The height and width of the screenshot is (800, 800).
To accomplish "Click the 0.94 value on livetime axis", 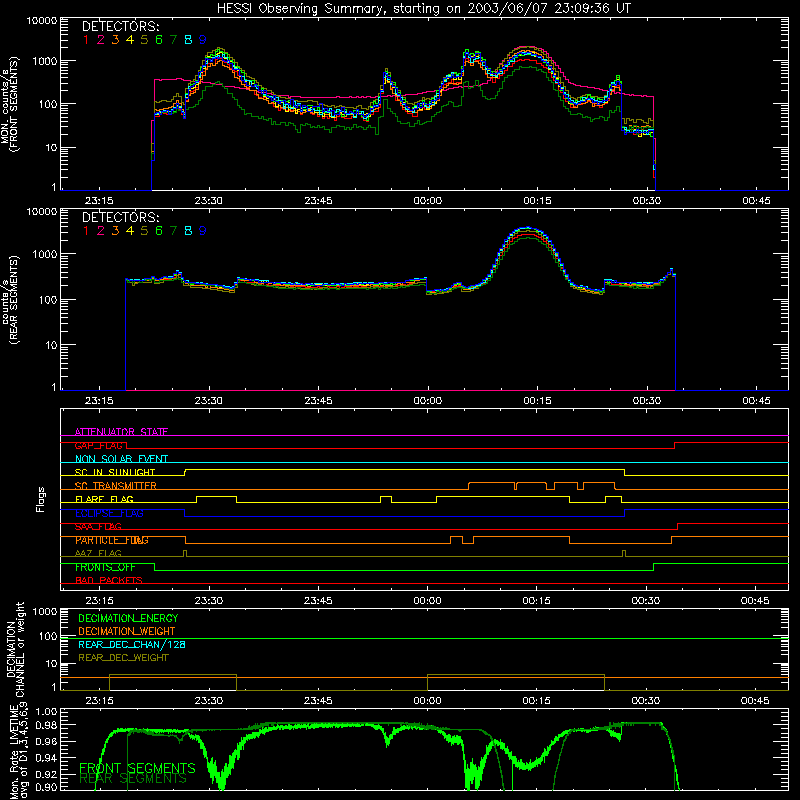I will (x=47, y=757).
